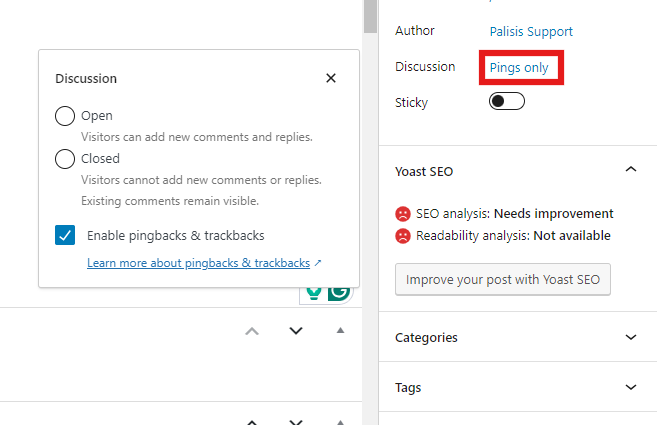
Task: Expand the Categories panel
Action: (x=631, y=337)
